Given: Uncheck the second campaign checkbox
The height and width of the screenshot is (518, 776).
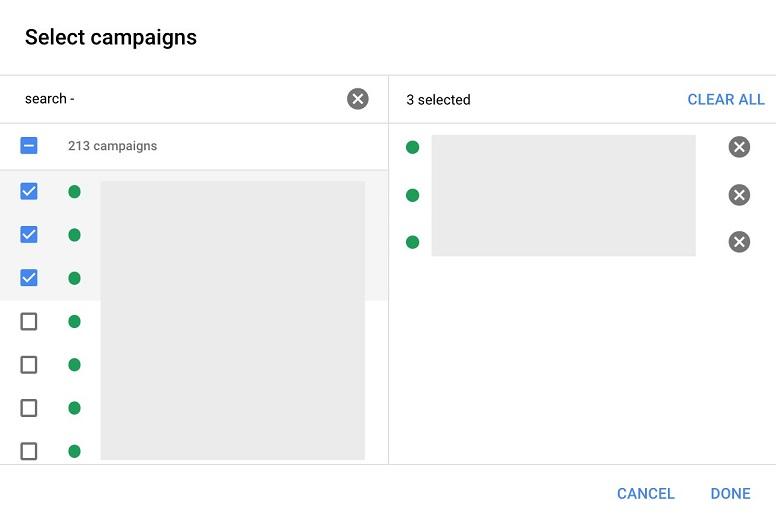Looking at the screenshot, I should point(29,235).
